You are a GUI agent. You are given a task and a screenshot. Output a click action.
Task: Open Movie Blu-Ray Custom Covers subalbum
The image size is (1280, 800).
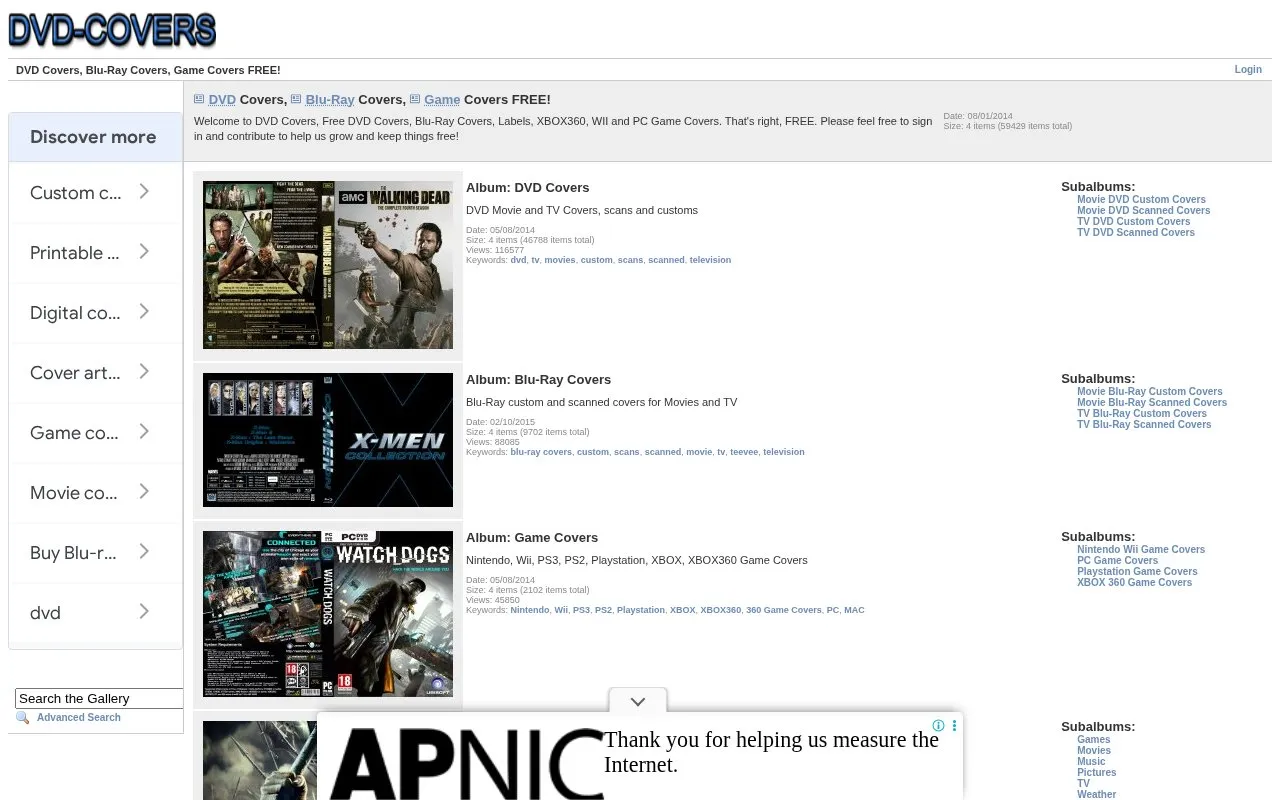(x=1149, y=392)
